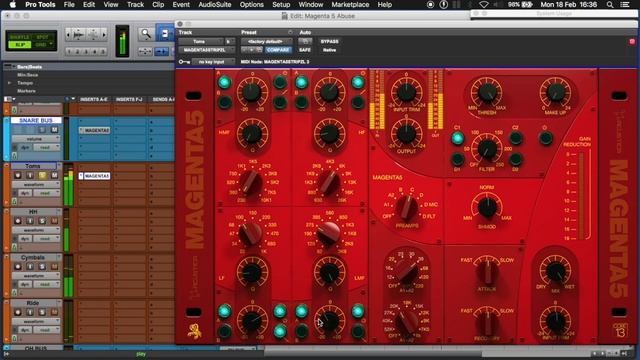Open the Track menu

point(135,5)
